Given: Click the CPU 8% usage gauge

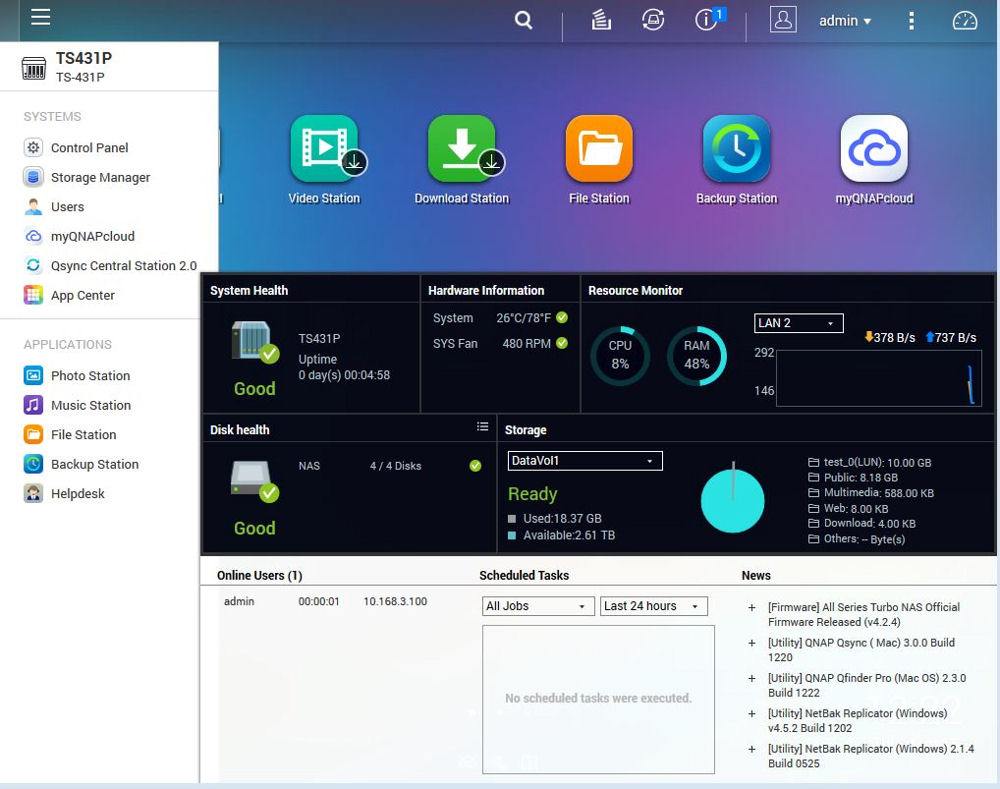Looking at the screenshot, I should tap(620, 355).
